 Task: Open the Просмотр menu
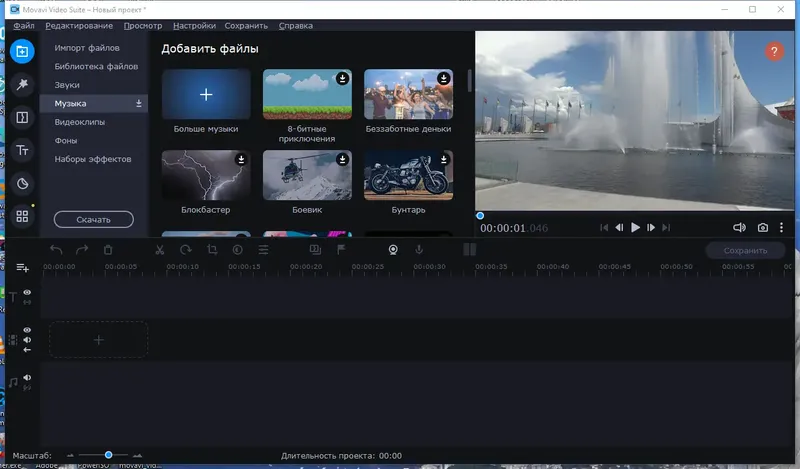click(x=143, y=26)
